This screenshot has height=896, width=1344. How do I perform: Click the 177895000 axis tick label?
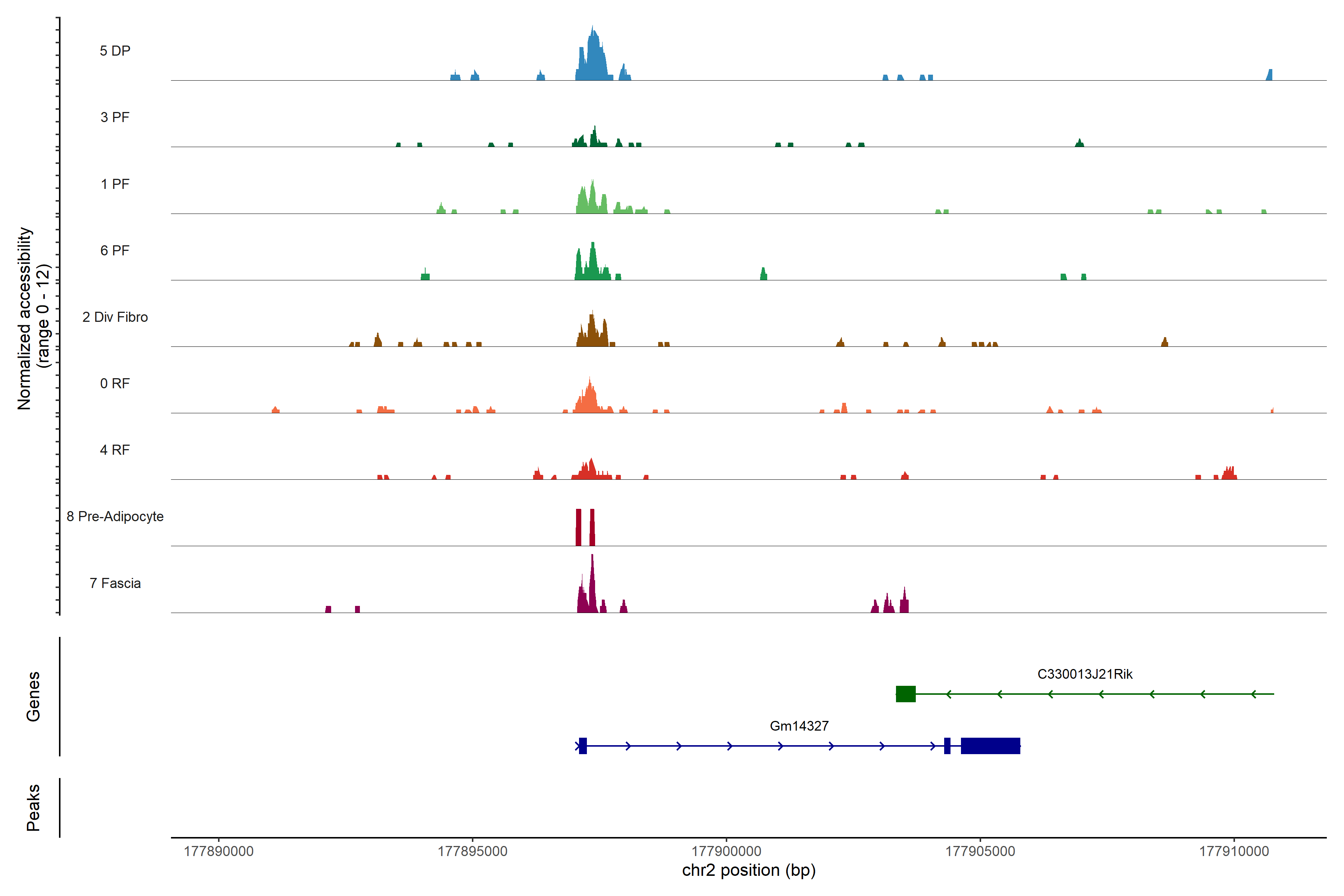(473, 851)
